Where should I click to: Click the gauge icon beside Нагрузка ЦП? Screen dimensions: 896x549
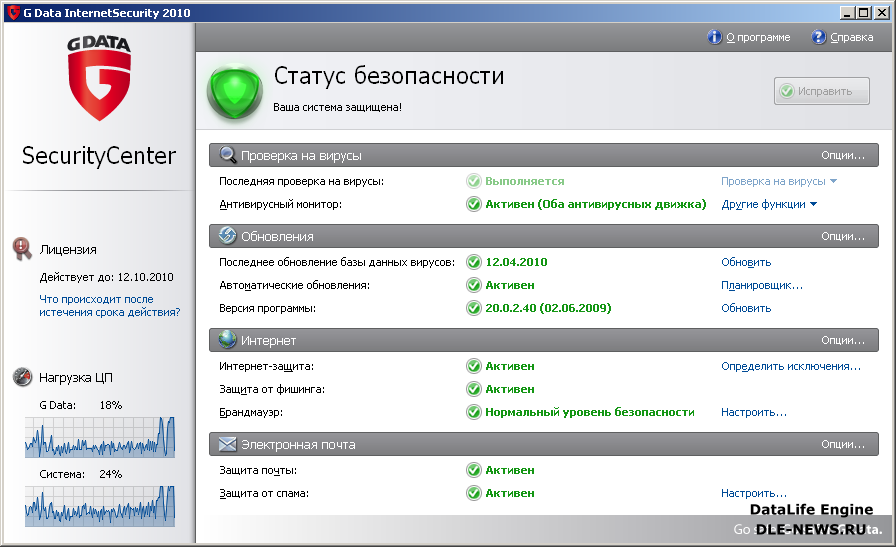point(22,377)
